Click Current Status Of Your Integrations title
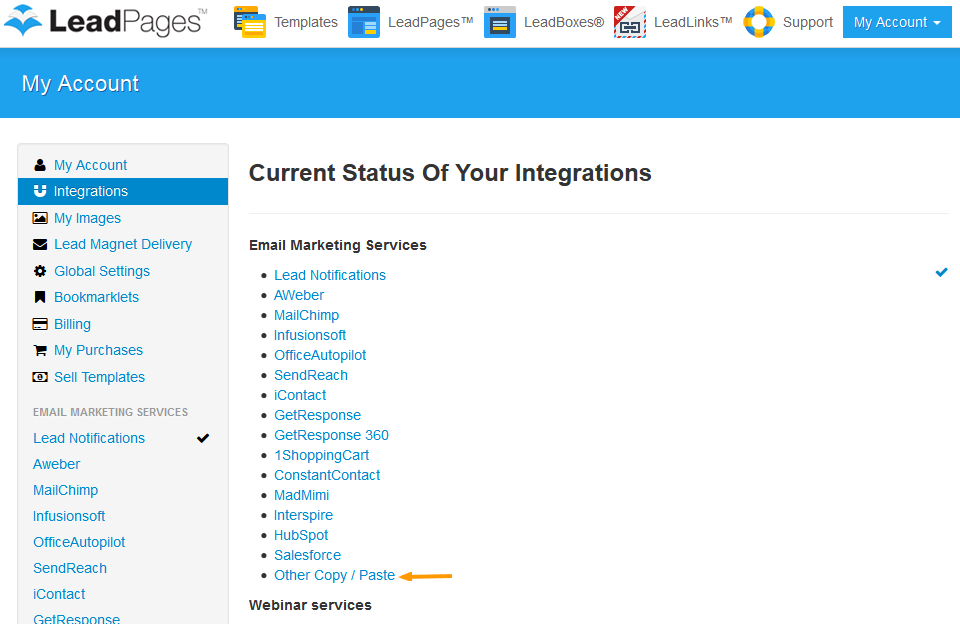 (450, 173)
